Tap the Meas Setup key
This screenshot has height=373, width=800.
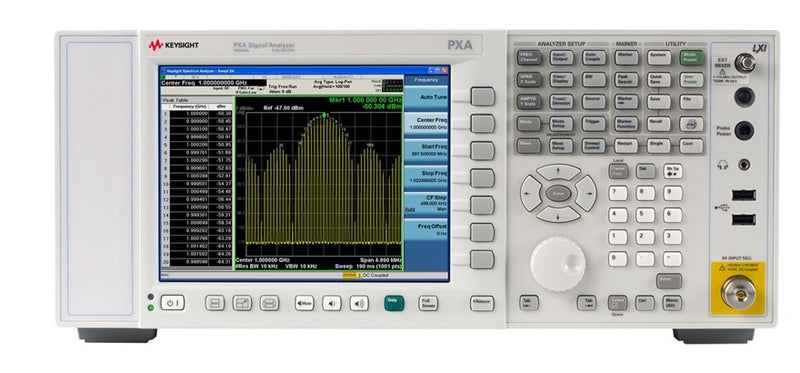tap(561, 145)
